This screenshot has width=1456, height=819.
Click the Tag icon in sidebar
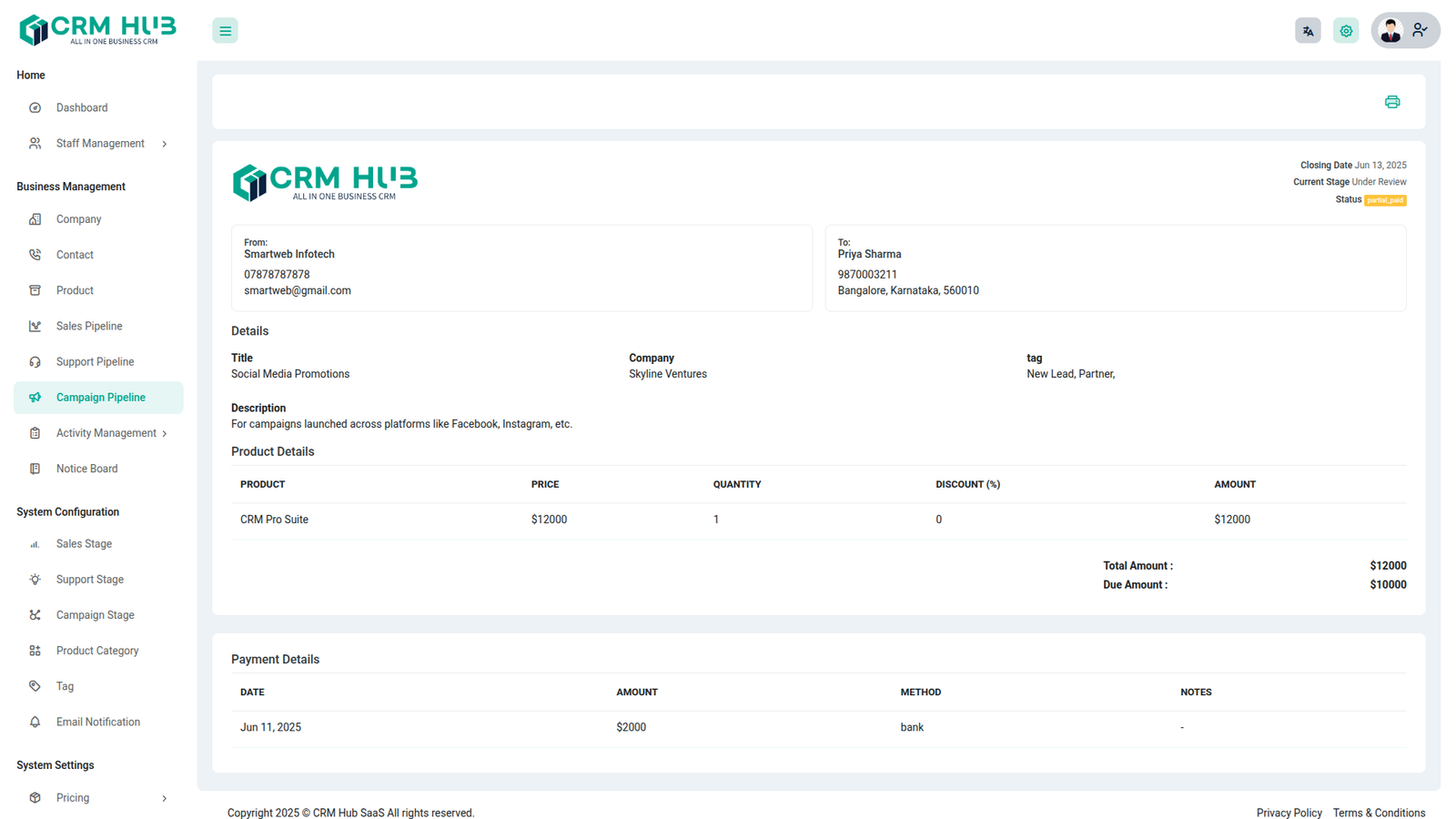[x=35, y=686]
